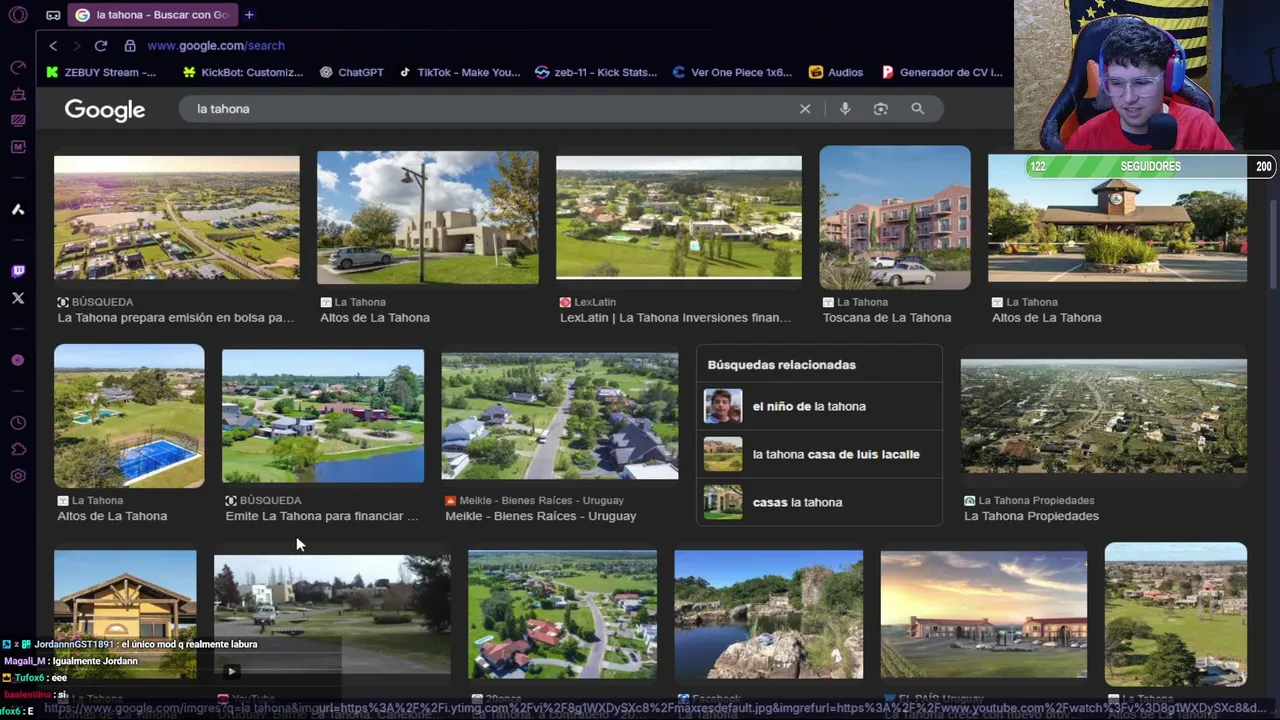Open 'Emite La Tahona para financiar' lake image
Screen dimensions: 1280x720
tap(323, 416)
